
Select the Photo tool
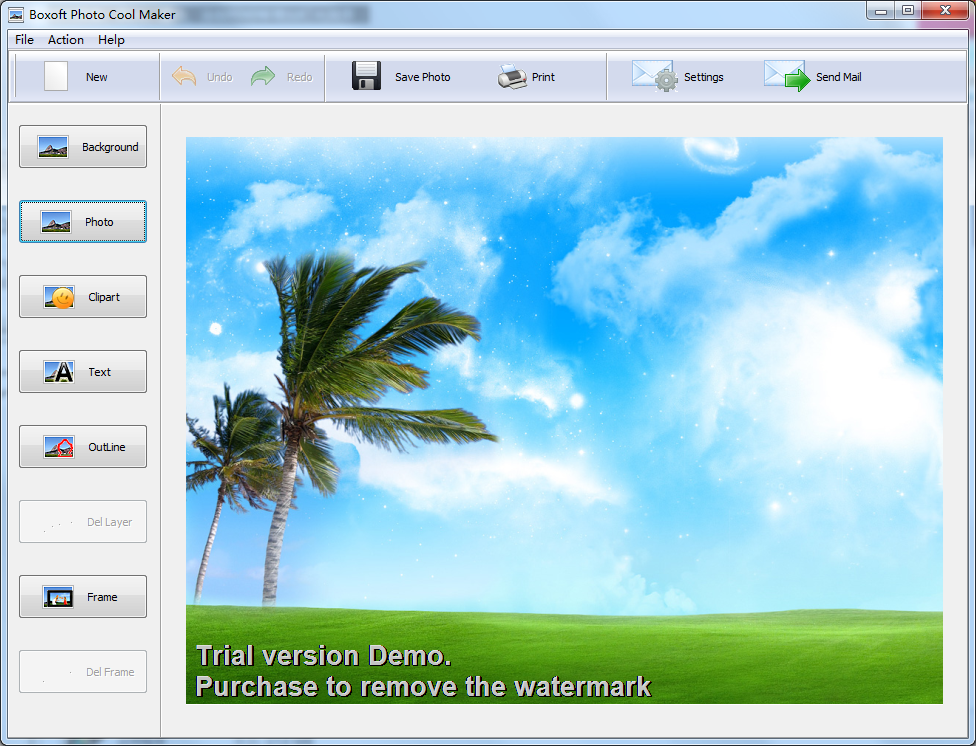coord(82,221)
